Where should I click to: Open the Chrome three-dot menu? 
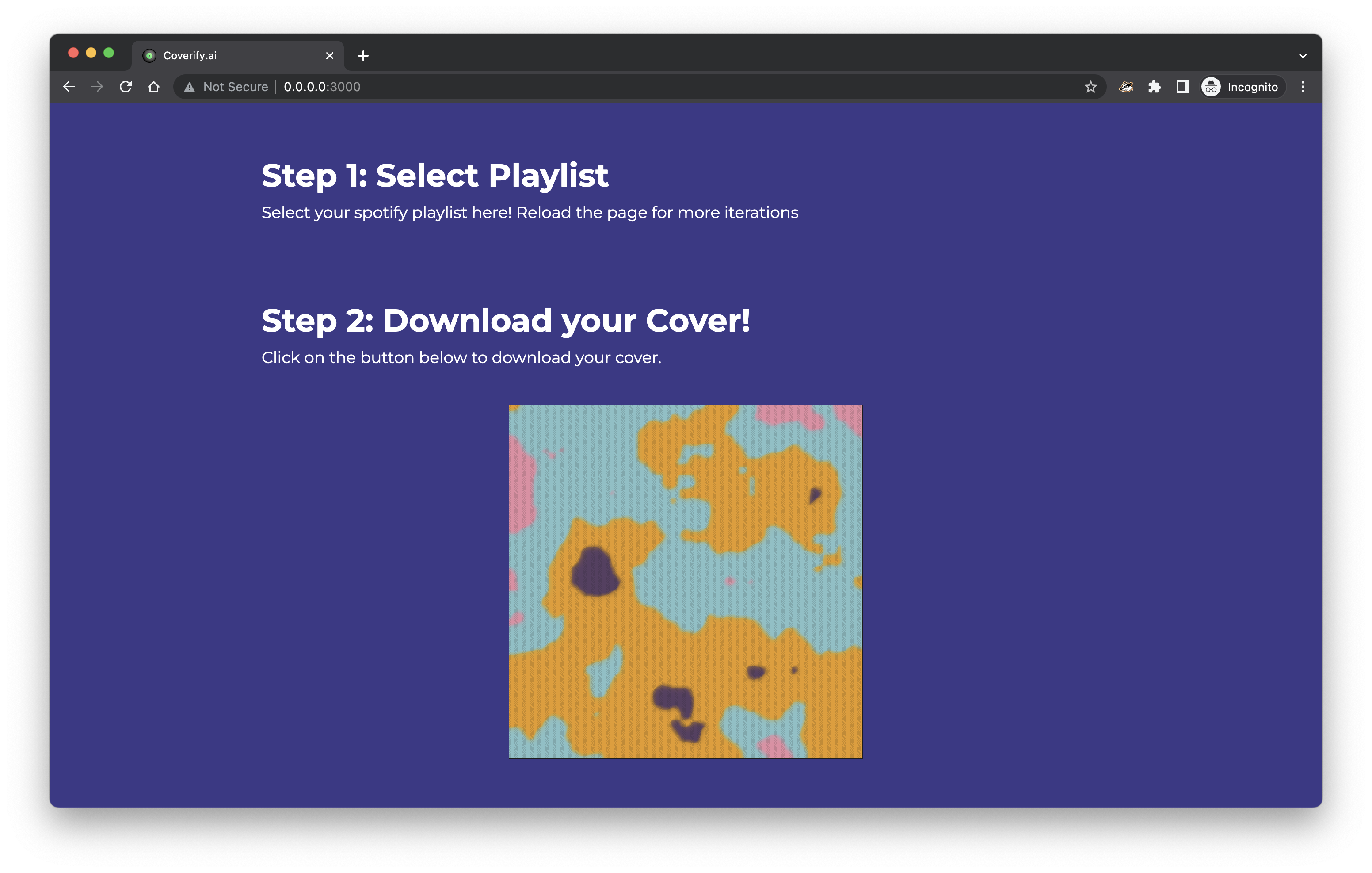coord(1303,87)
